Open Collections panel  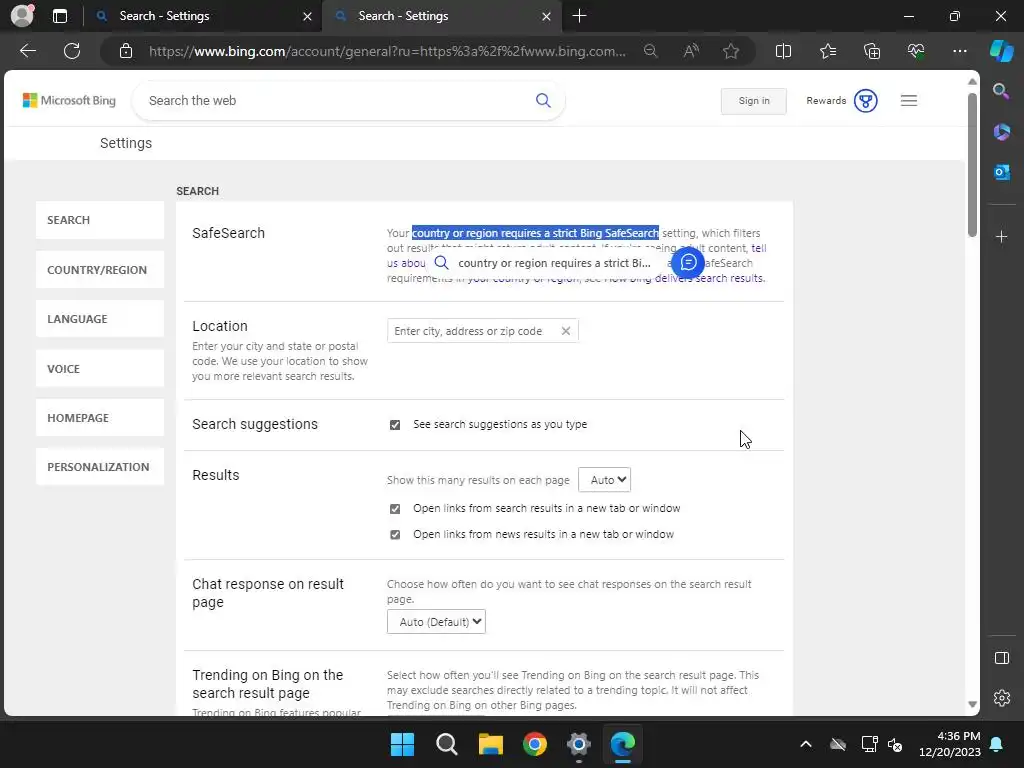tap(872, 51)
